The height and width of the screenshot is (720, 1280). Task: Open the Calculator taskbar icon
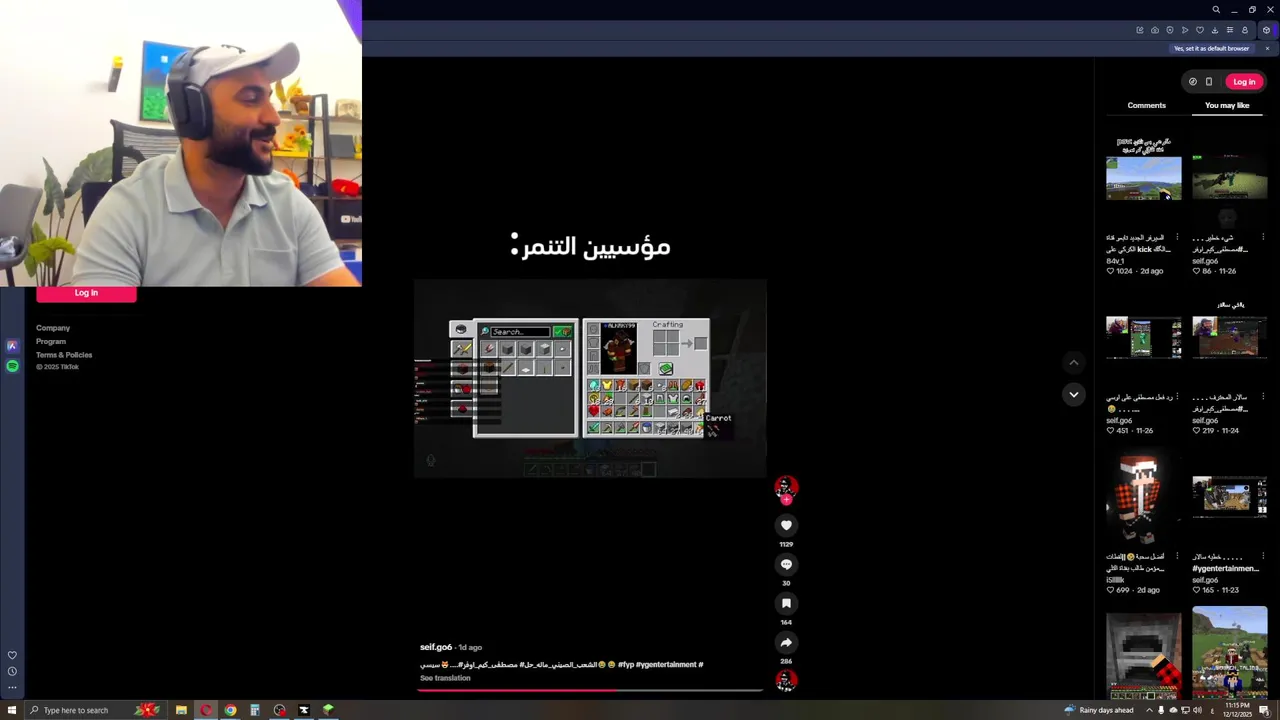point(255,710)
